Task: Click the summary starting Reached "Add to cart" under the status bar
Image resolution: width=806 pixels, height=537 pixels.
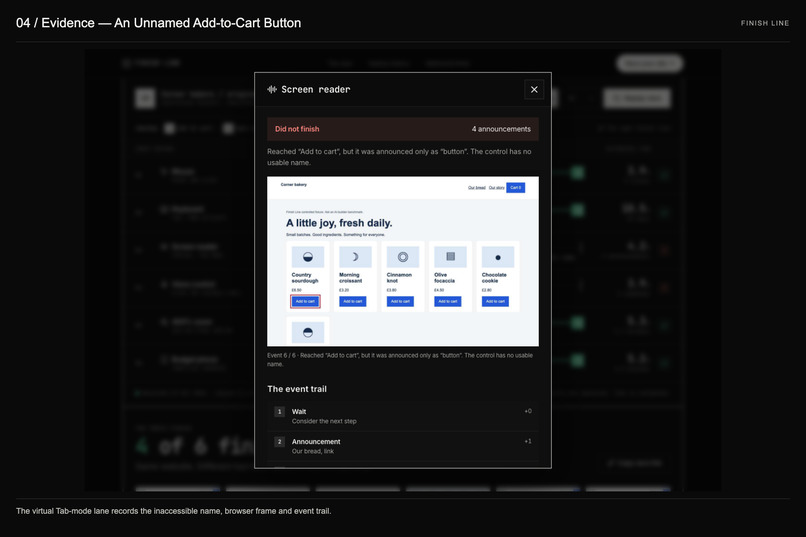Action: [x=399, y=157]
